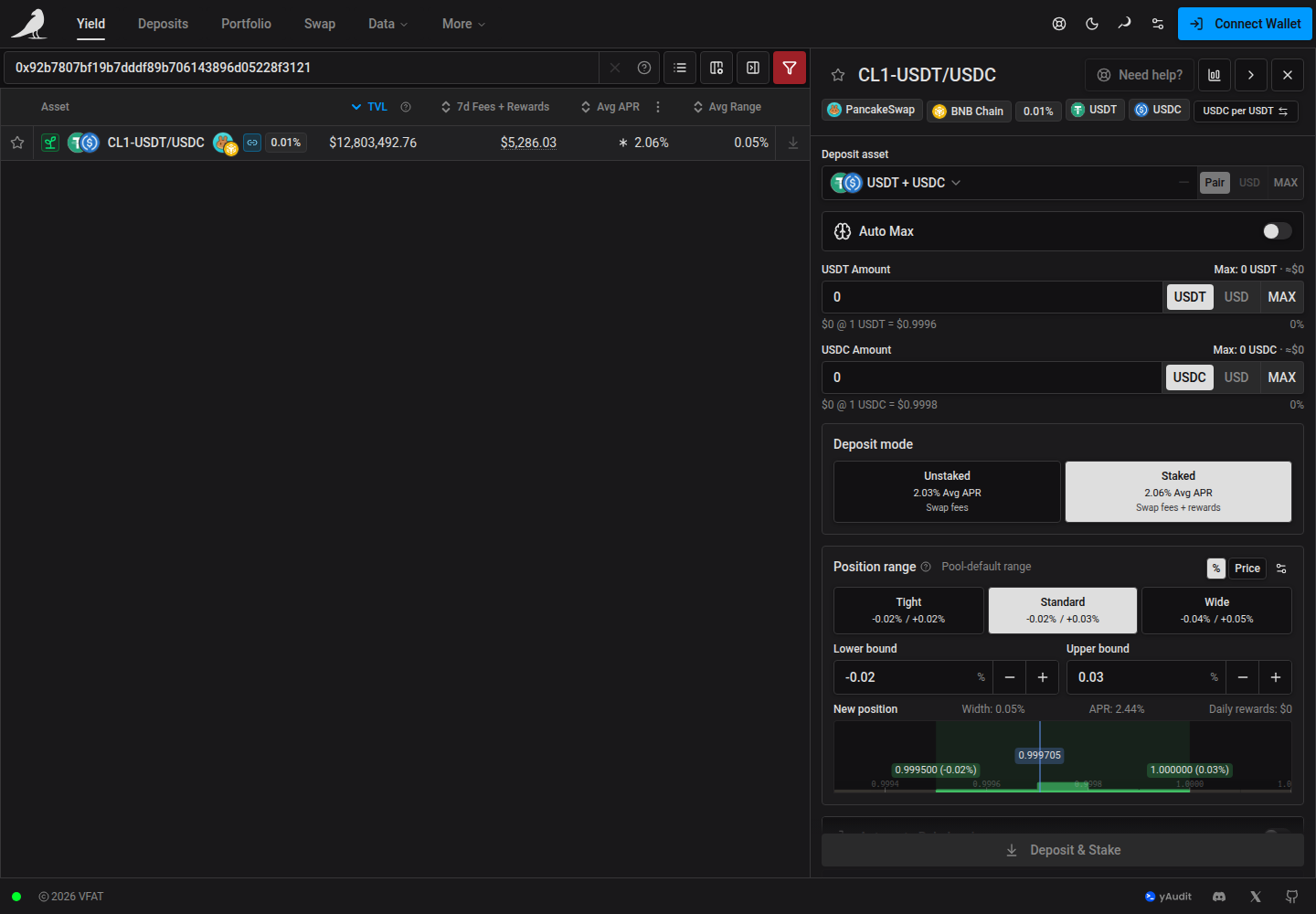Open Position range info icon
The image size is (1316, 914).
926,567
